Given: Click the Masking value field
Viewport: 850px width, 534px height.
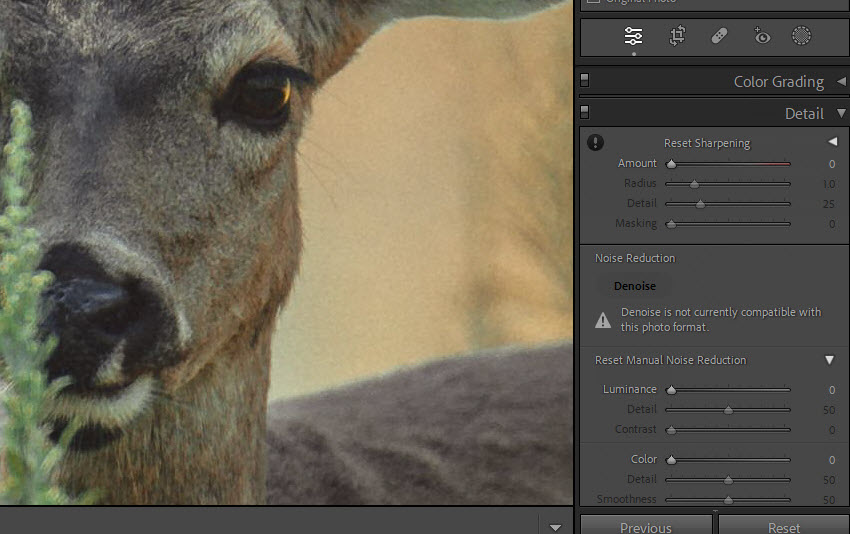Looking at the screenshot, I should [832, 224].
